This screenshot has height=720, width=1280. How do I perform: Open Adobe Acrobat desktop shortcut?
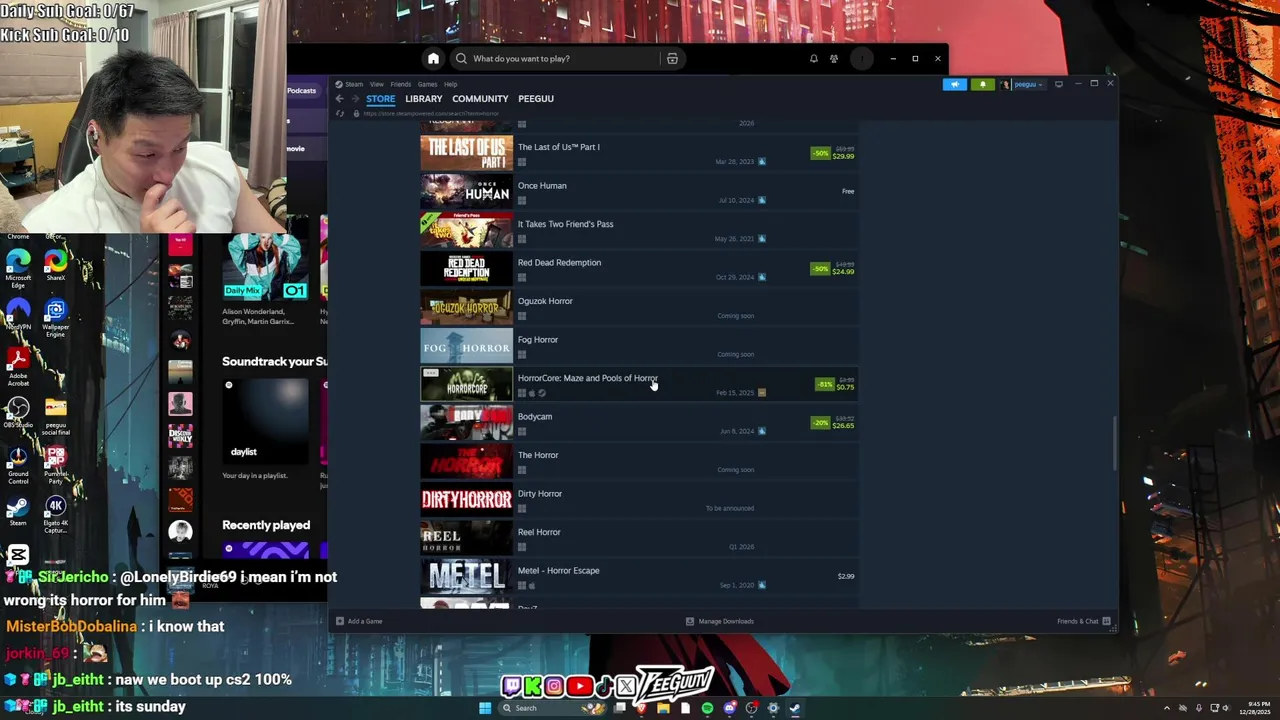tap(18, 368)
